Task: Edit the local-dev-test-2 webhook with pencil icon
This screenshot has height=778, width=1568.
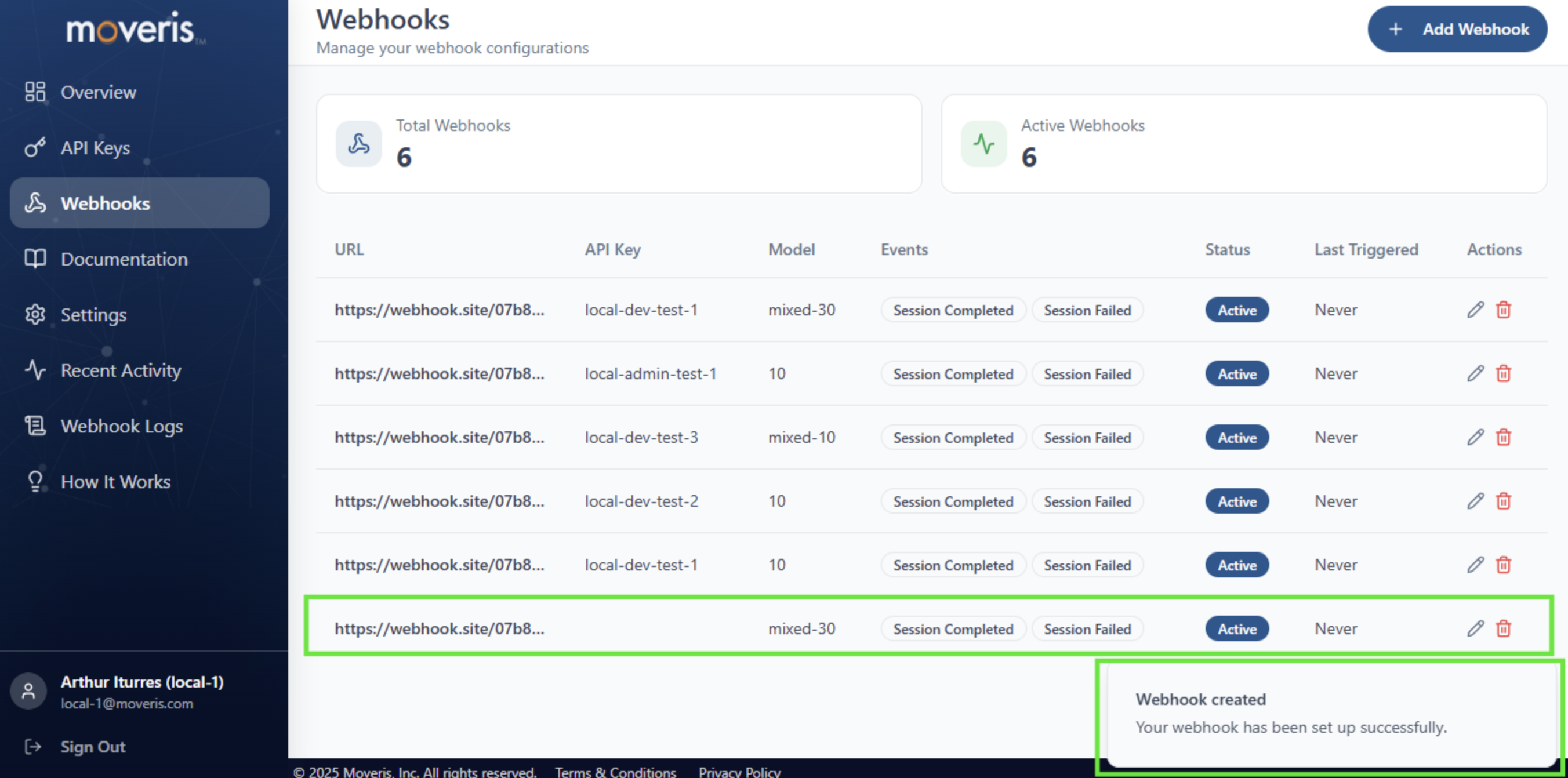Action: pos(1475,501)
